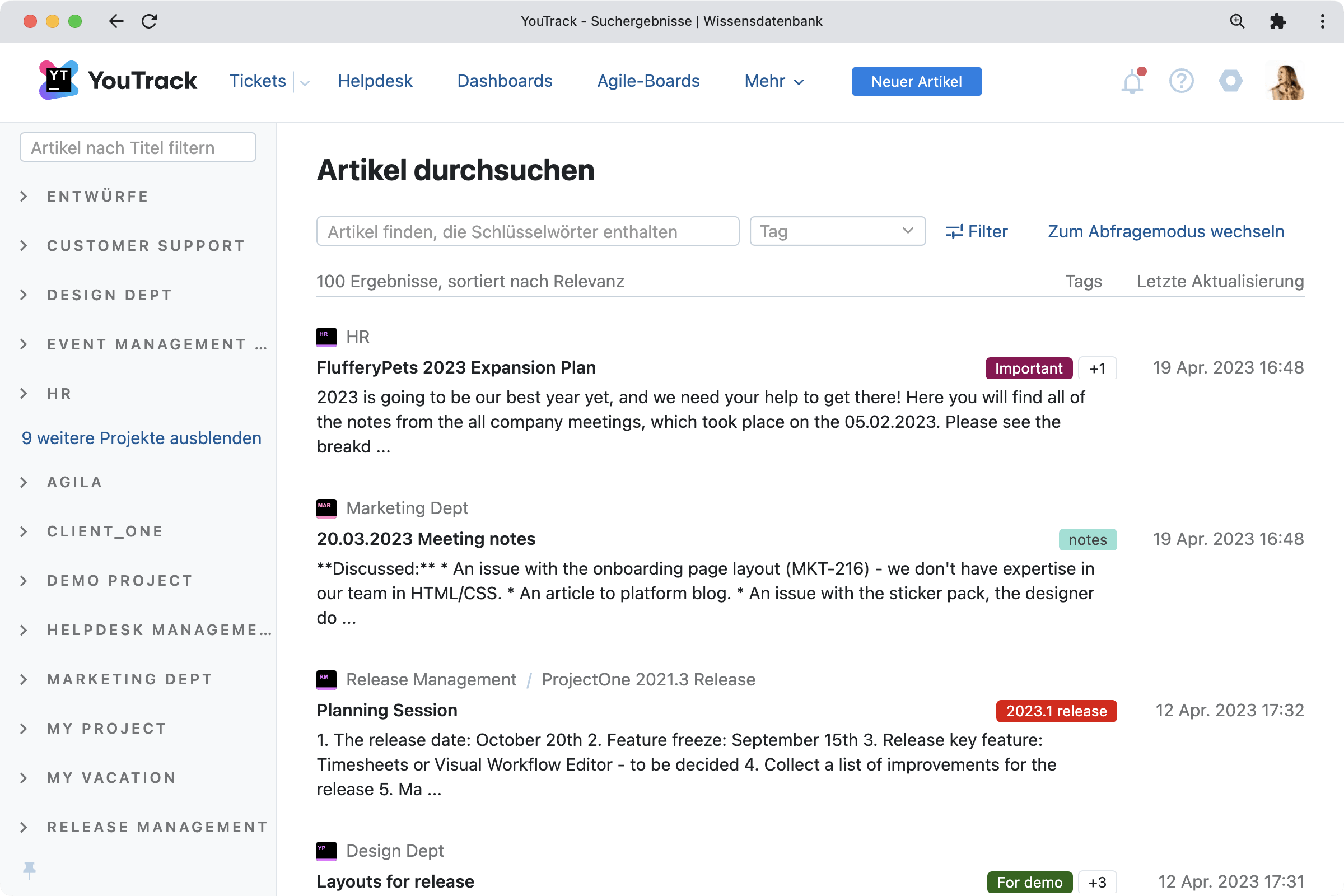The width and height of the screenshot is (1344, 896).
Task: Expand the Marketing Dept section
Action: click(x=24, y=679)
